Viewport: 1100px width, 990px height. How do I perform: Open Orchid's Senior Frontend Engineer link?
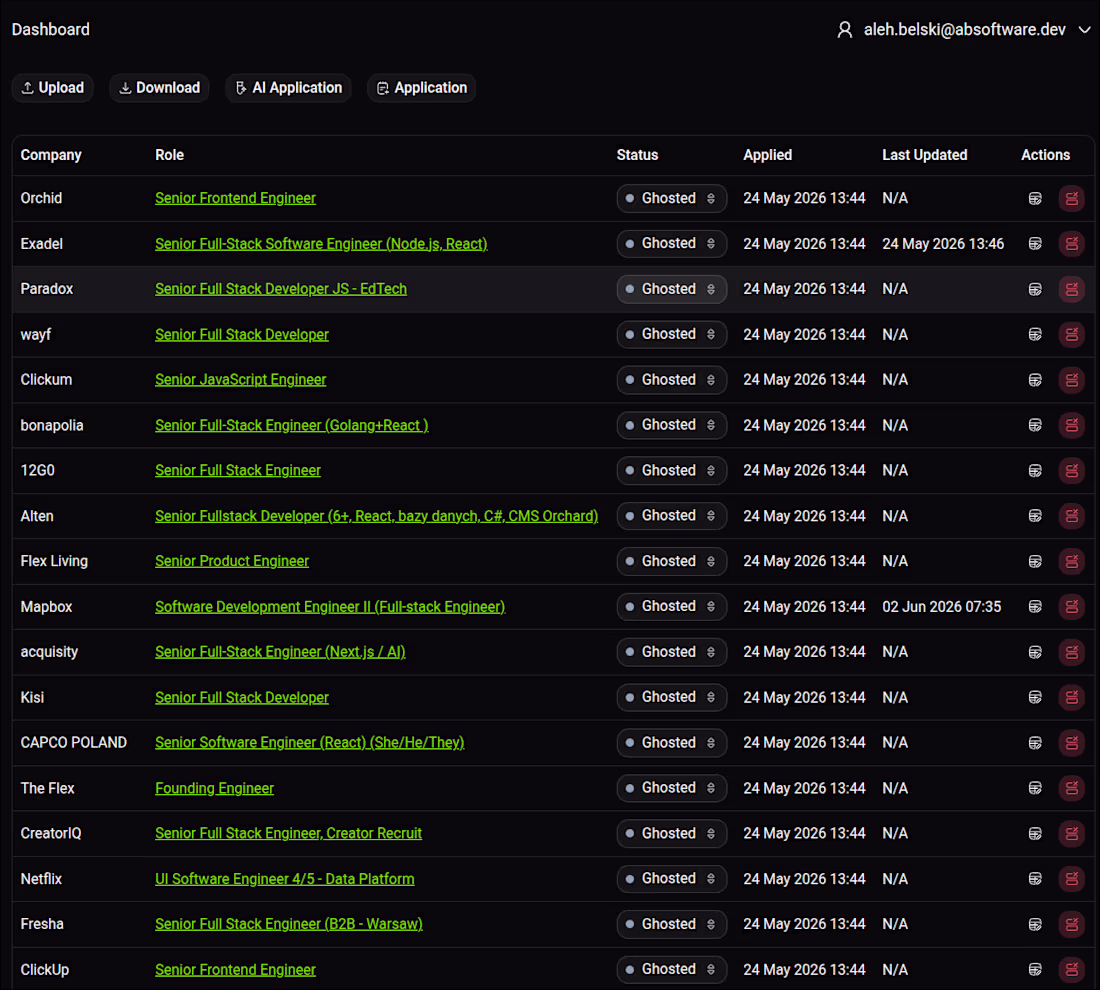[x=235, y=199]
